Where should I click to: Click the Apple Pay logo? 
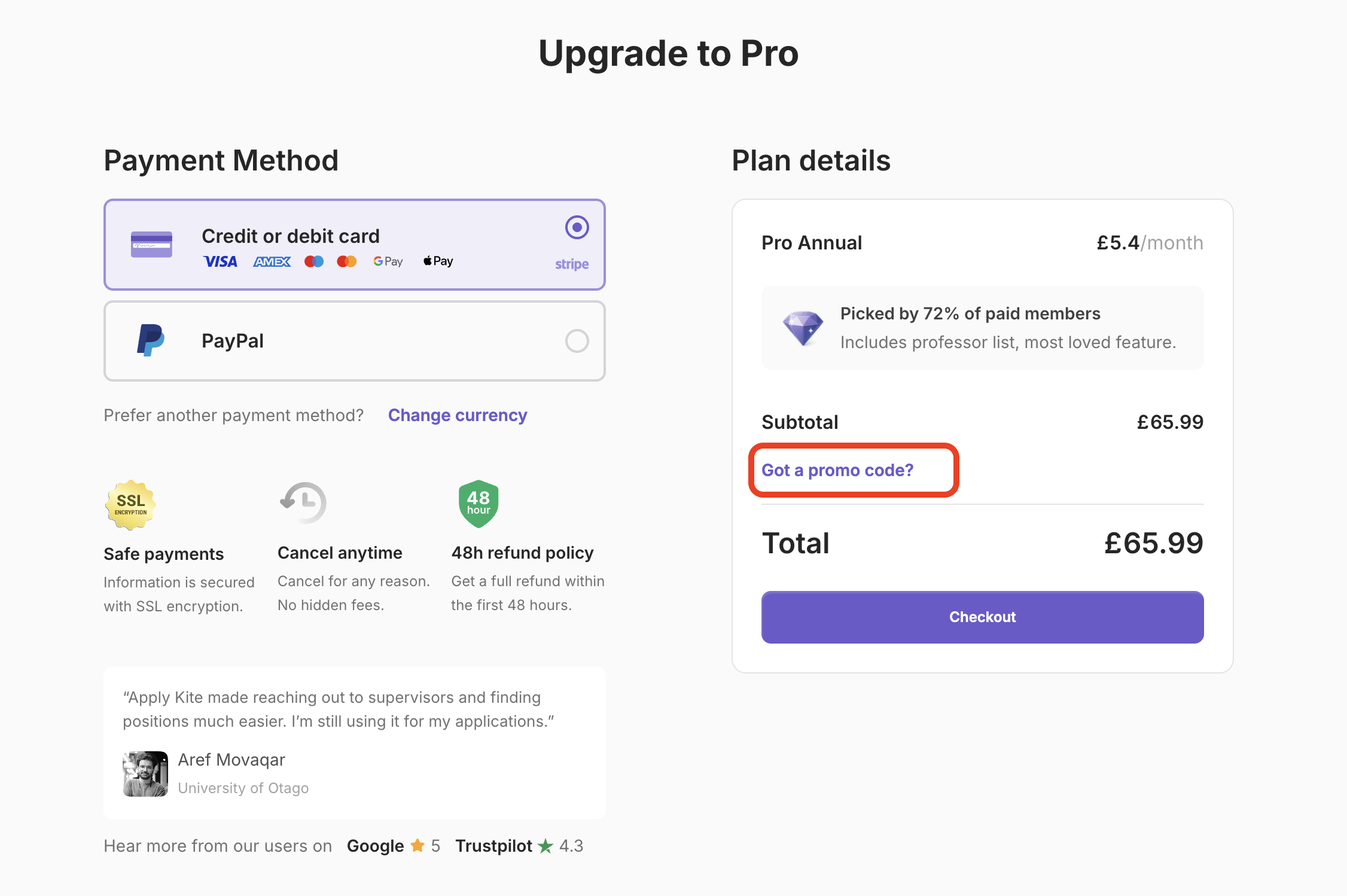coord(438,261)
